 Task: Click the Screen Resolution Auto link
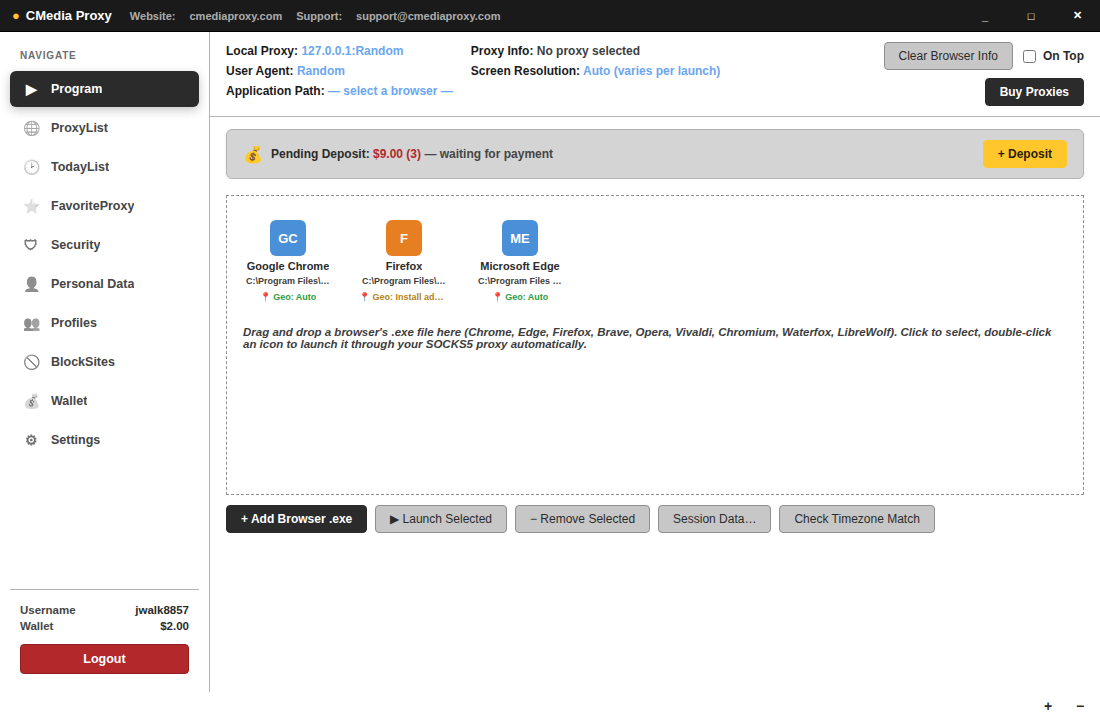click(x=652, y=71)
